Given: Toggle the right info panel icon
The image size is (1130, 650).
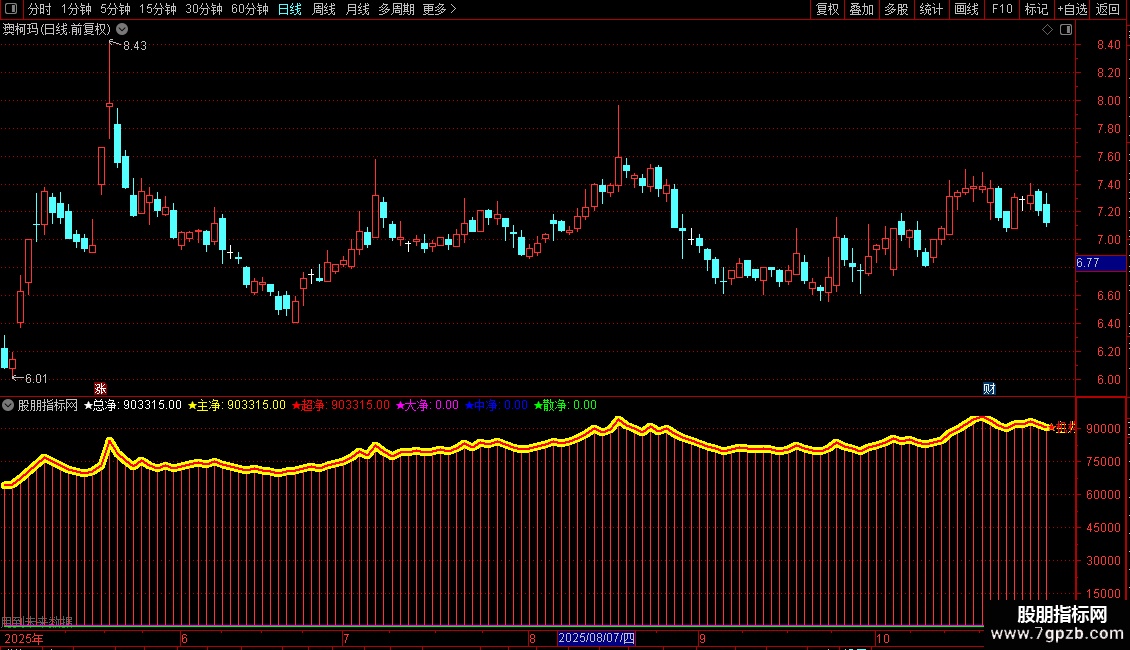Looking at the screenshot, I should pos(1066,30).
